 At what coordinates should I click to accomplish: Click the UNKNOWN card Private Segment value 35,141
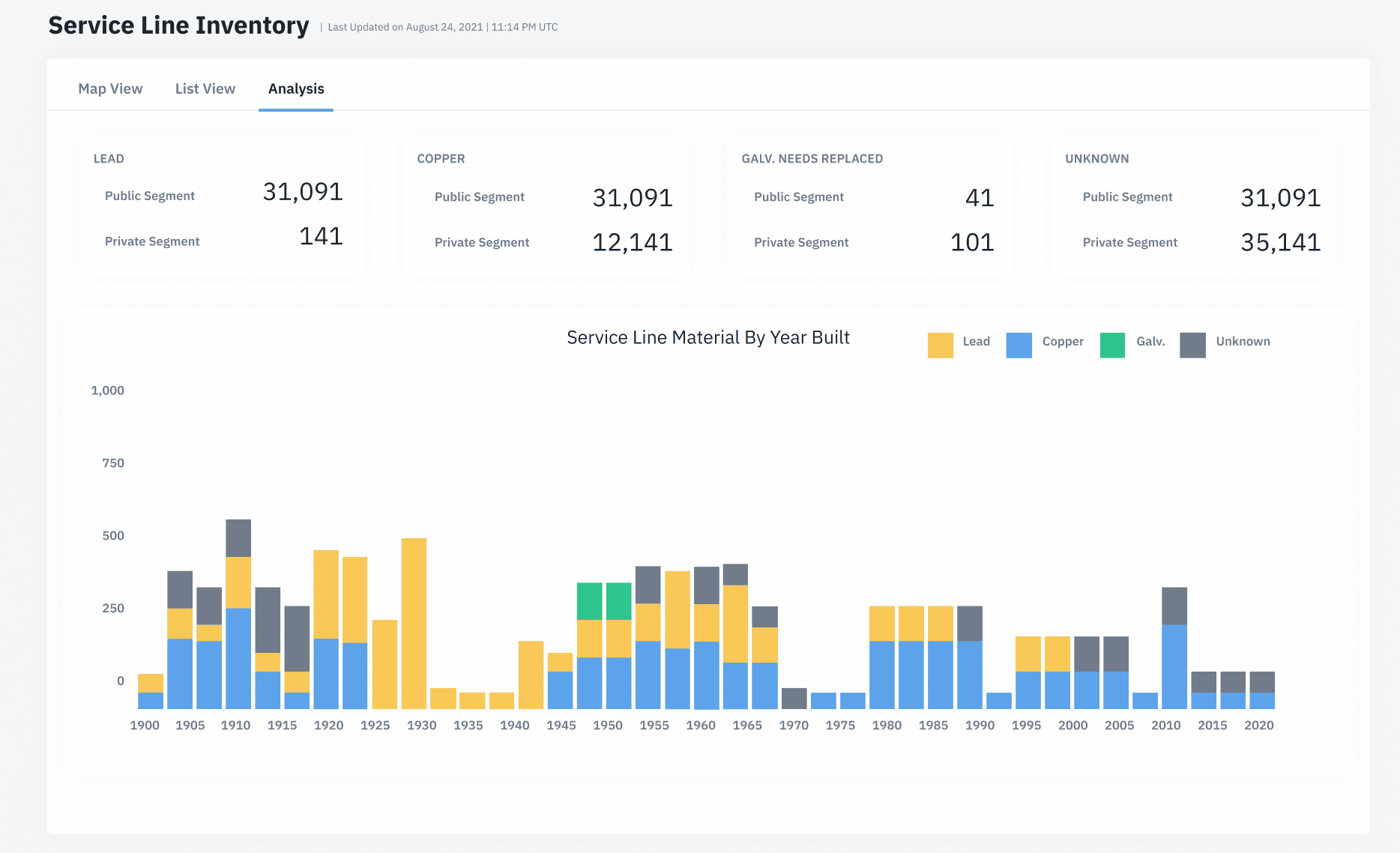click(1280, 242)
